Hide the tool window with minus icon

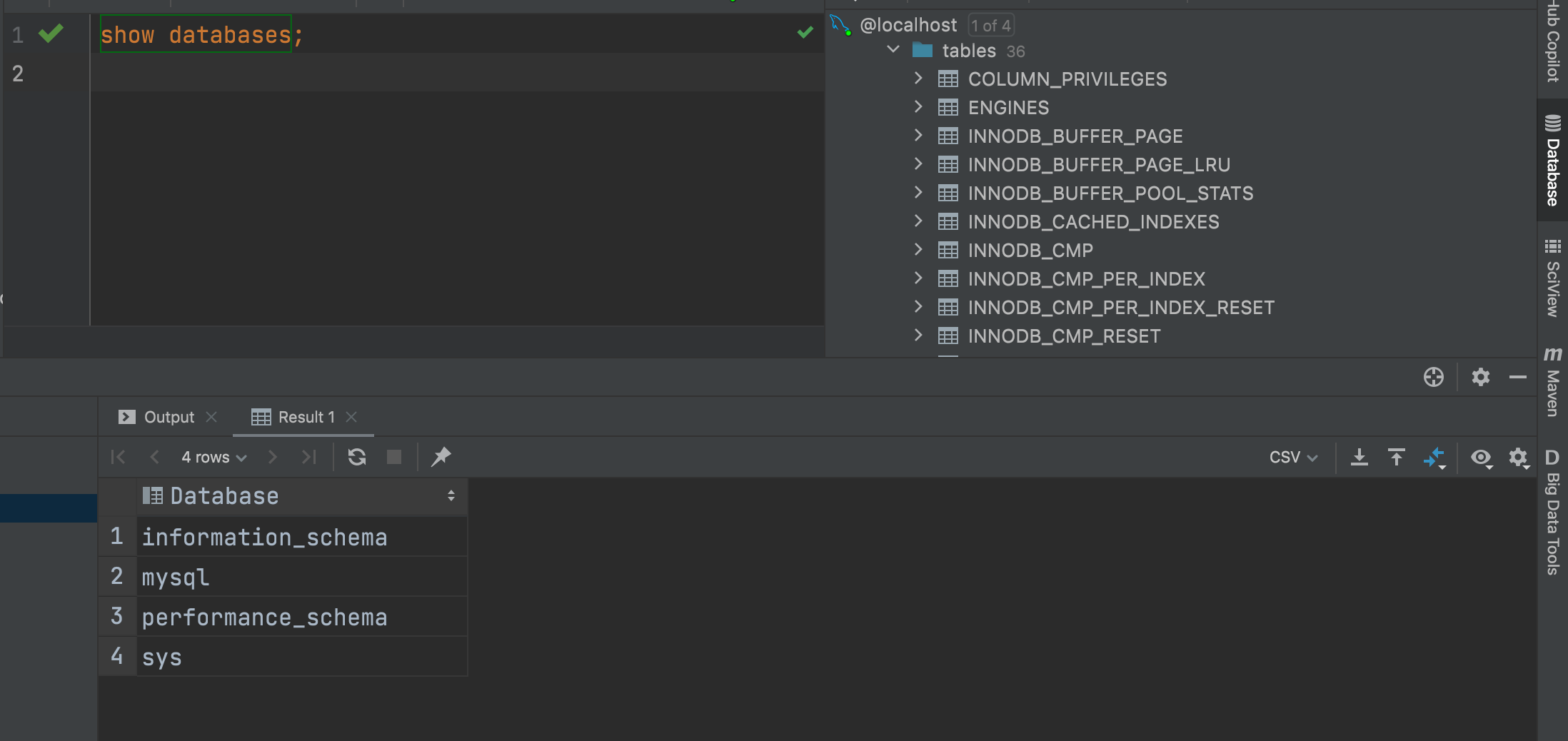point(1518,377)
